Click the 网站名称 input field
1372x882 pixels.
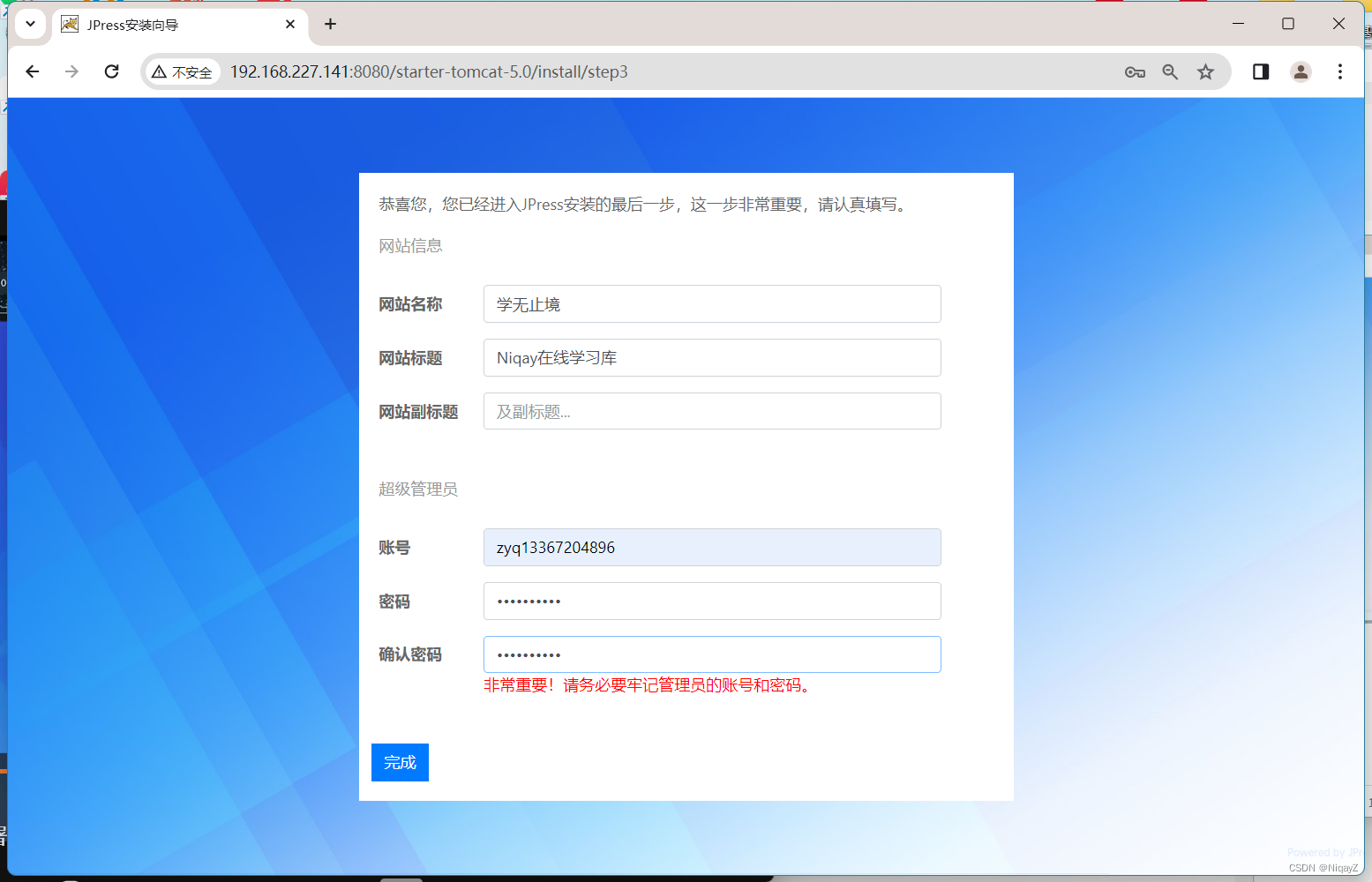[x=712, y=303]
